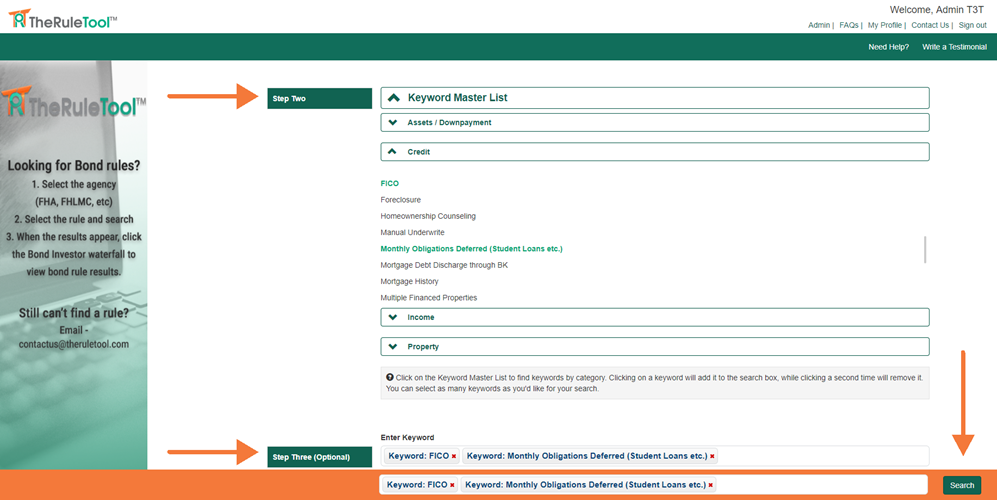
Task: Open the Admin menu link
Action: [818, 25]
